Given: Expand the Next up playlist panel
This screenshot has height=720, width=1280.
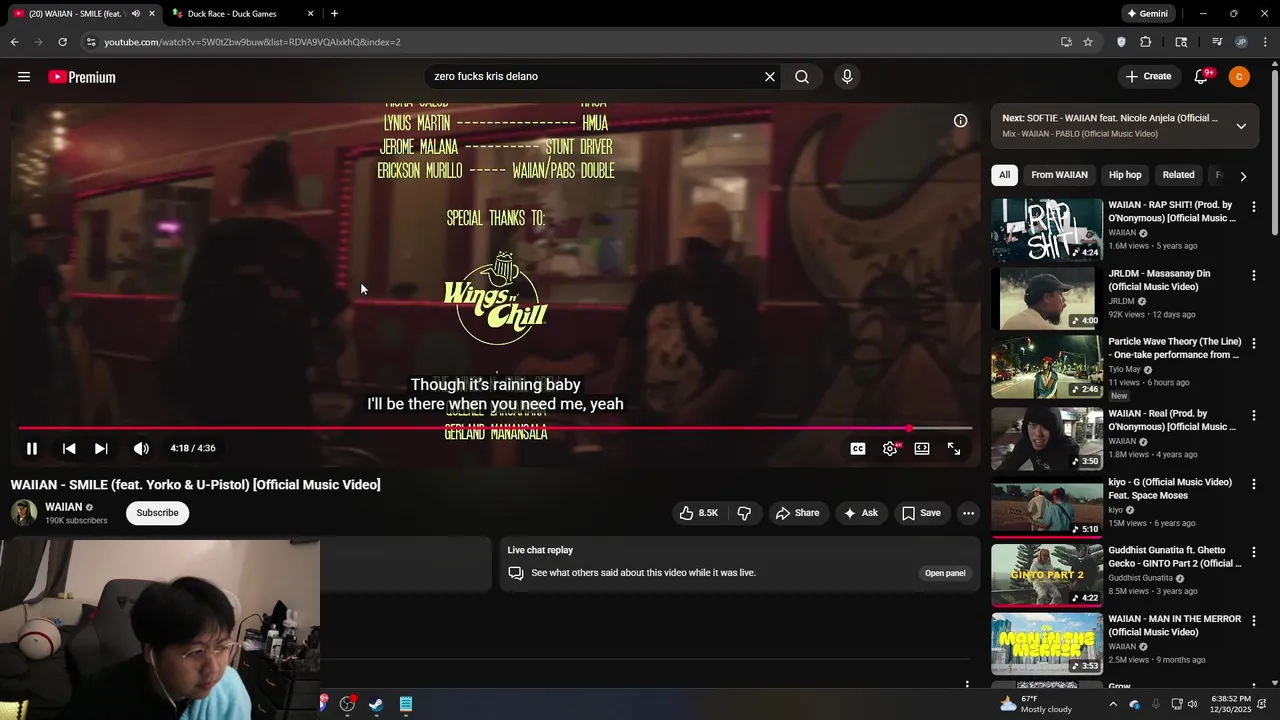Looking at the screenshot, I should click(x=1241, y=126).
